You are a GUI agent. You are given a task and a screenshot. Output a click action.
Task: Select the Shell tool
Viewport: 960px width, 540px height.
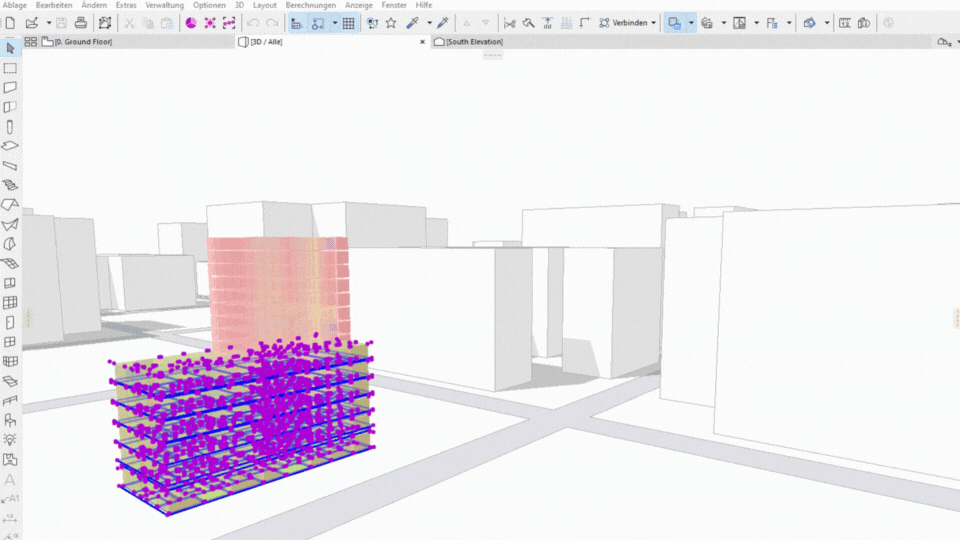point(10,224)
